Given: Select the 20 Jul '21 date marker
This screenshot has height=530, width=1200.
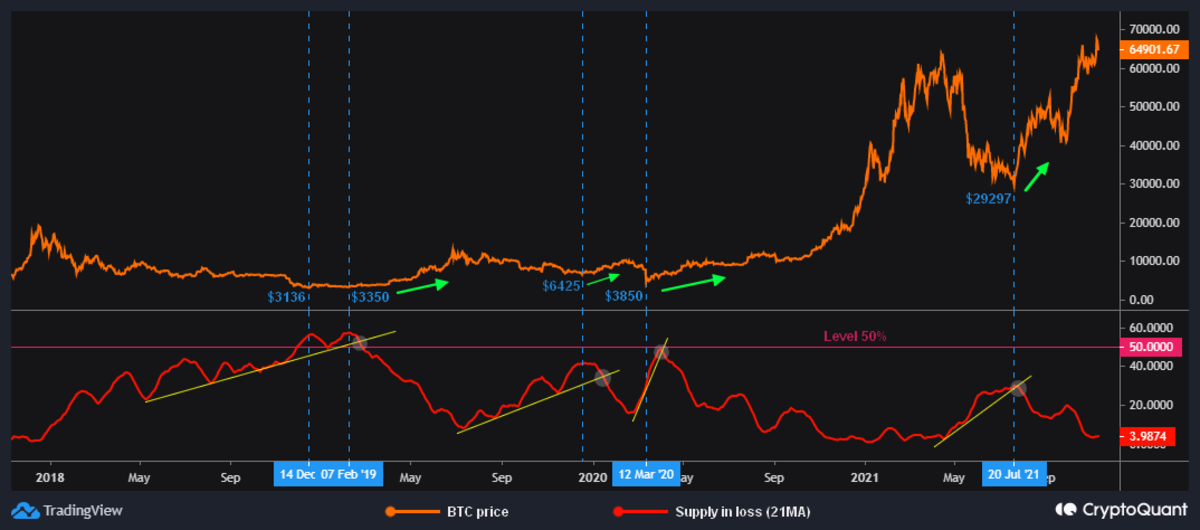Looking at the screenshot, I should pyautogui.click(x=1014, y=474).
